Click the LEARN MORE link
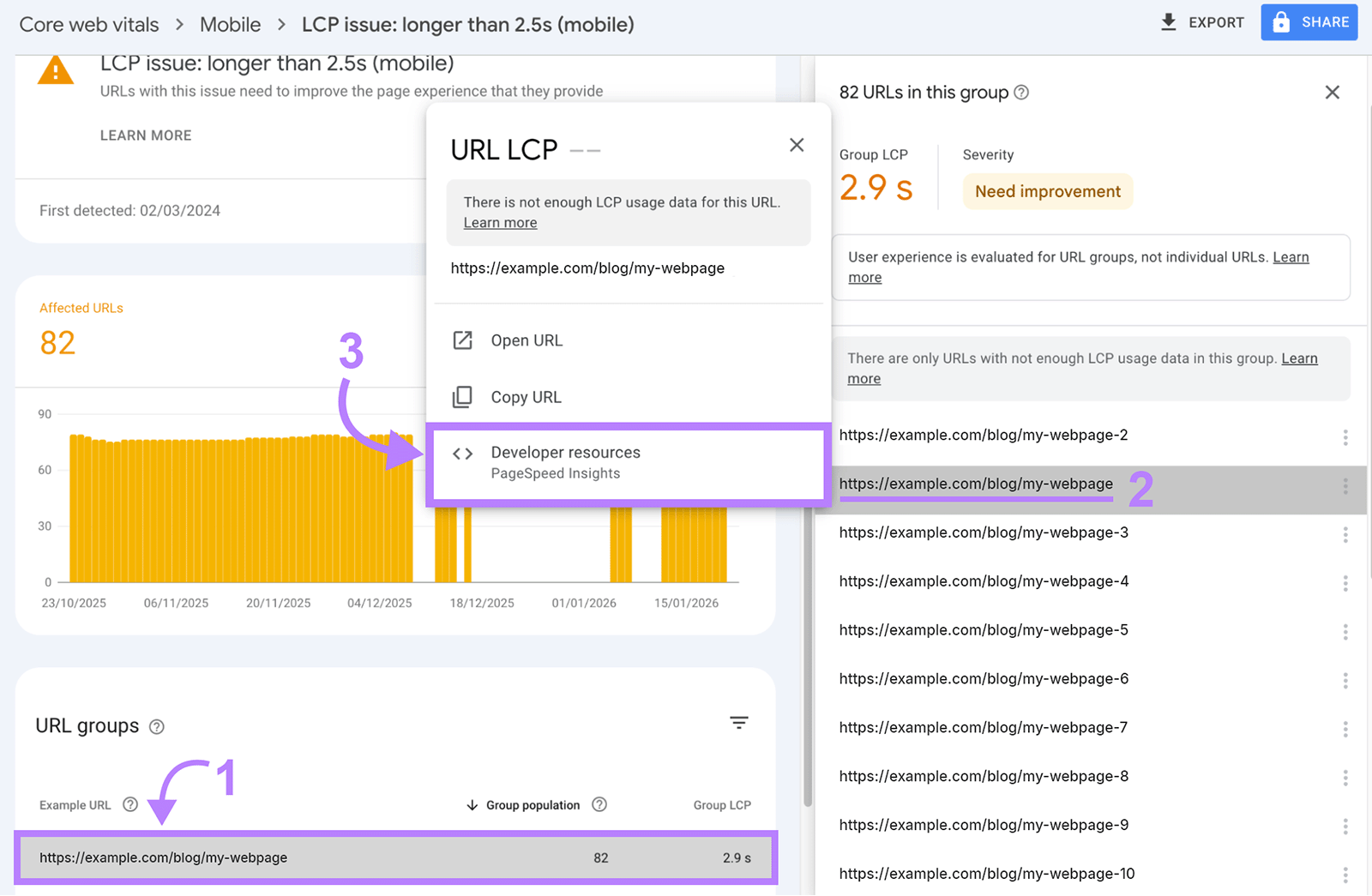The height and width of the screenshot is (896, 1372). tap(145, 135)
